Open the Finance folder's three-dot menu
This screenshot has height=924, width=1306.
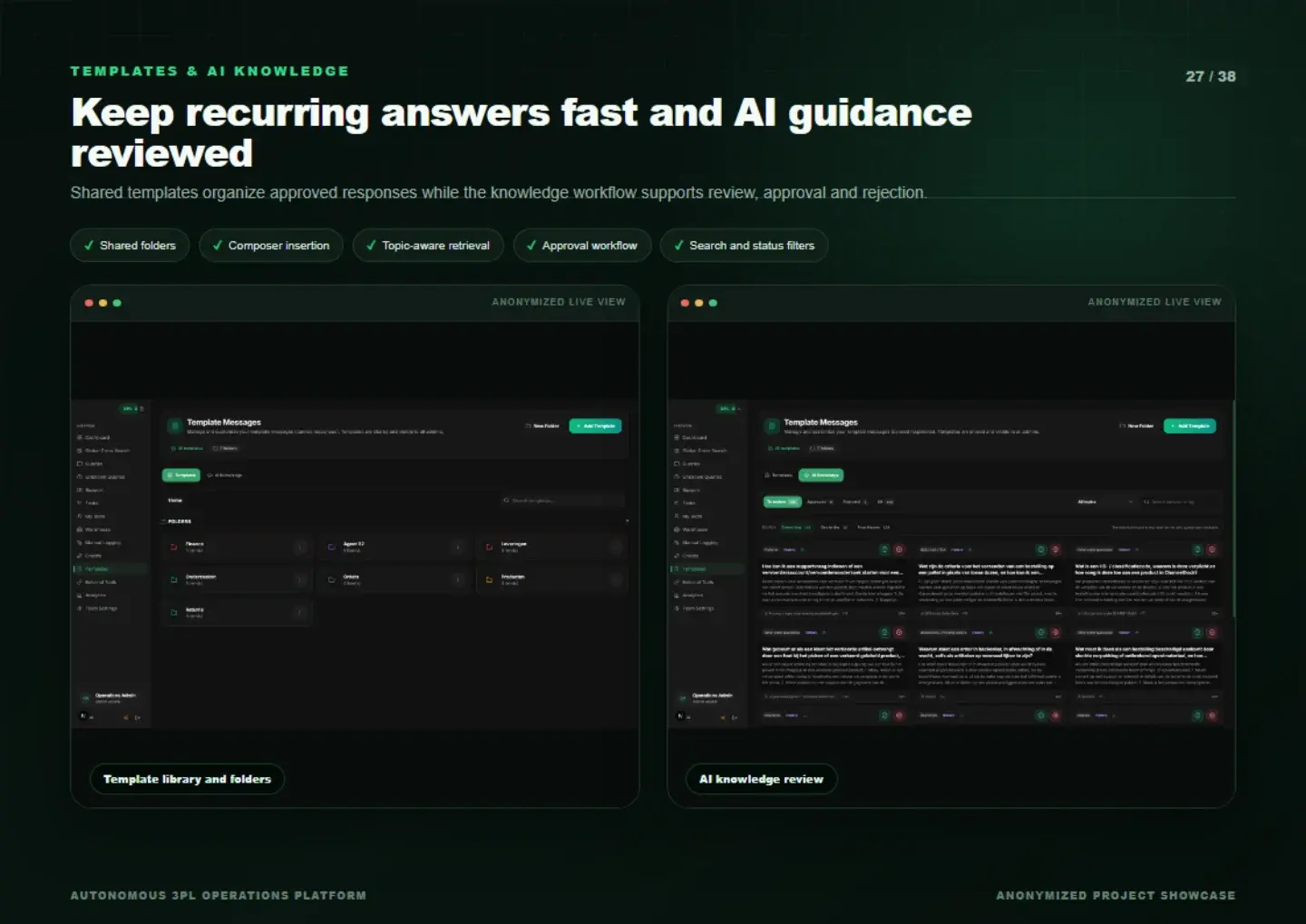pos(300,548)
